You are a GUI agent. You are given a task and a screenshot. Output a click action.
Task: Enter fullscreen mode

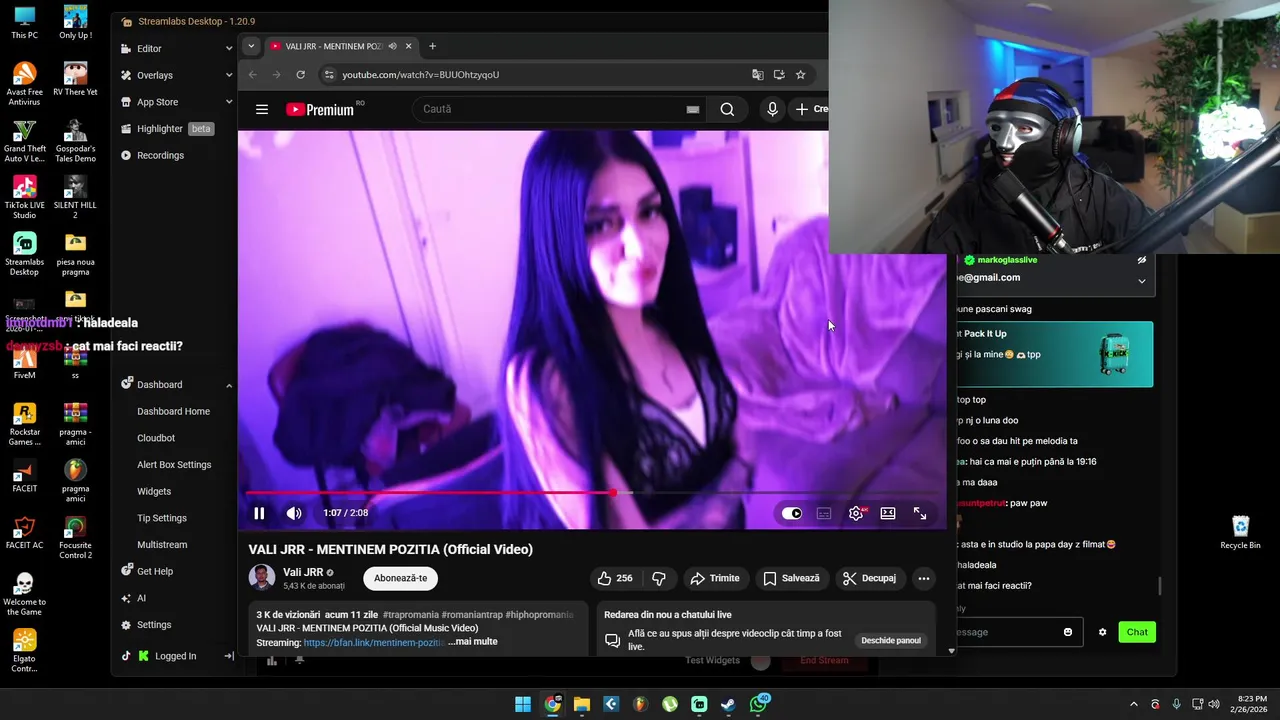(920, 513)
